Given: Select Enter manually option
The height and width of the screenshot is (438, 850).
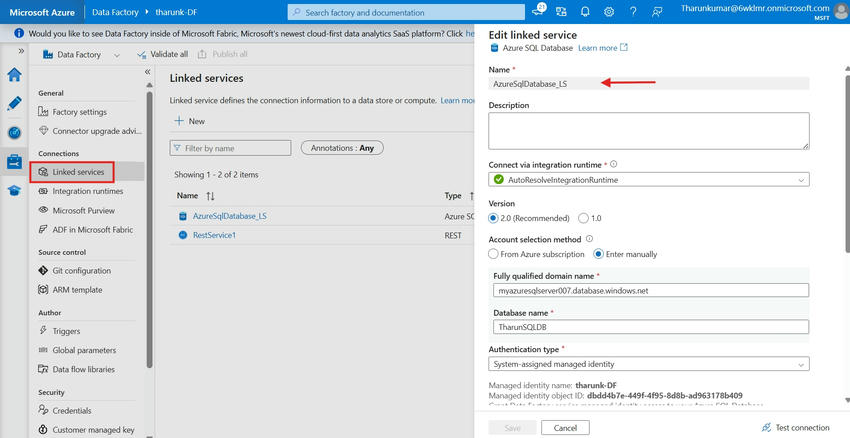Looking at the screenshot, I should coord(598,254).
